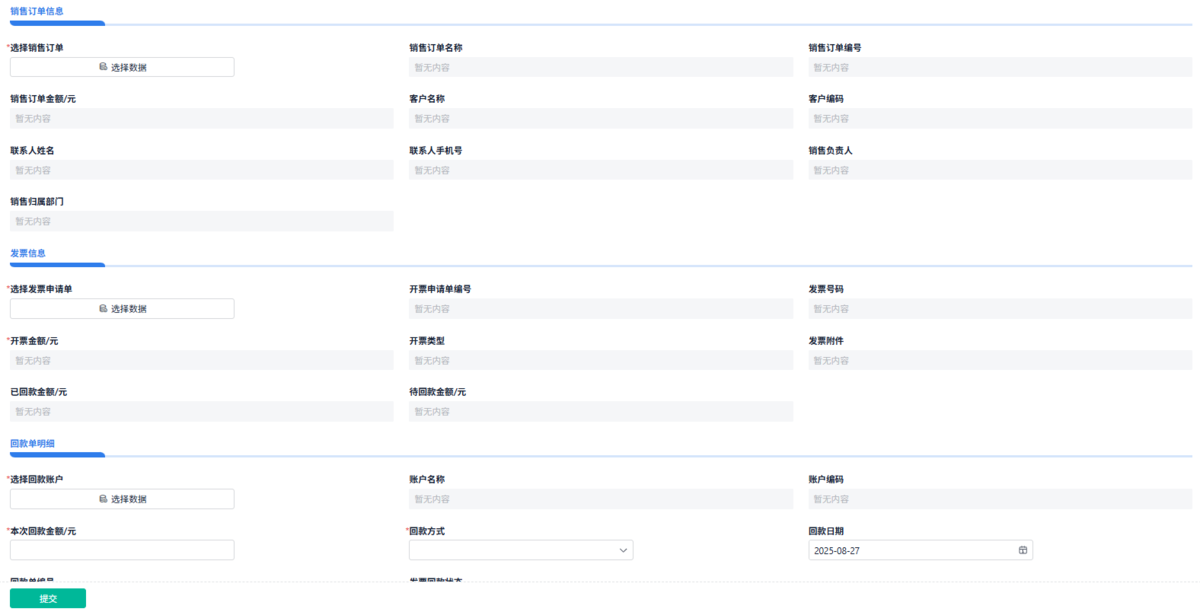The height and width of the screenshot is (612, 1200).
Task: Click the 发票号码 field
Action: pos(1000,309)
